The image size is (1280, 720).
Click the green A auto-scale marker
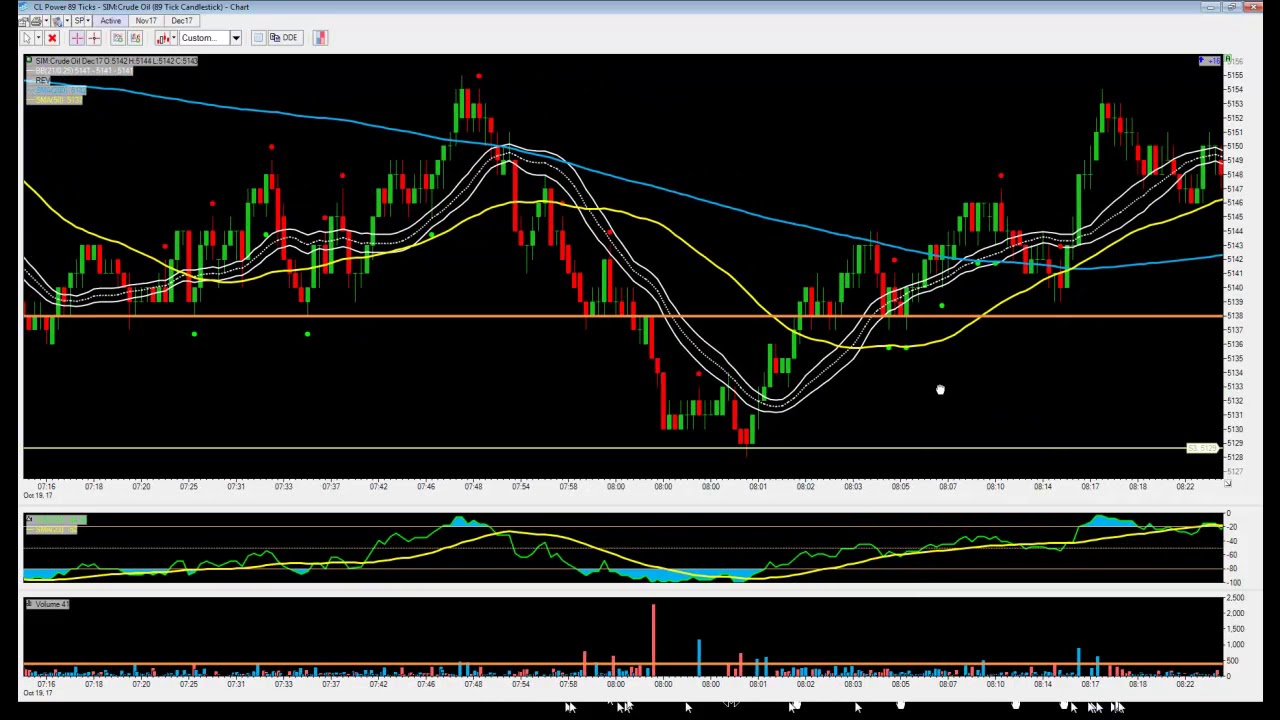[x=1228, y=58]
